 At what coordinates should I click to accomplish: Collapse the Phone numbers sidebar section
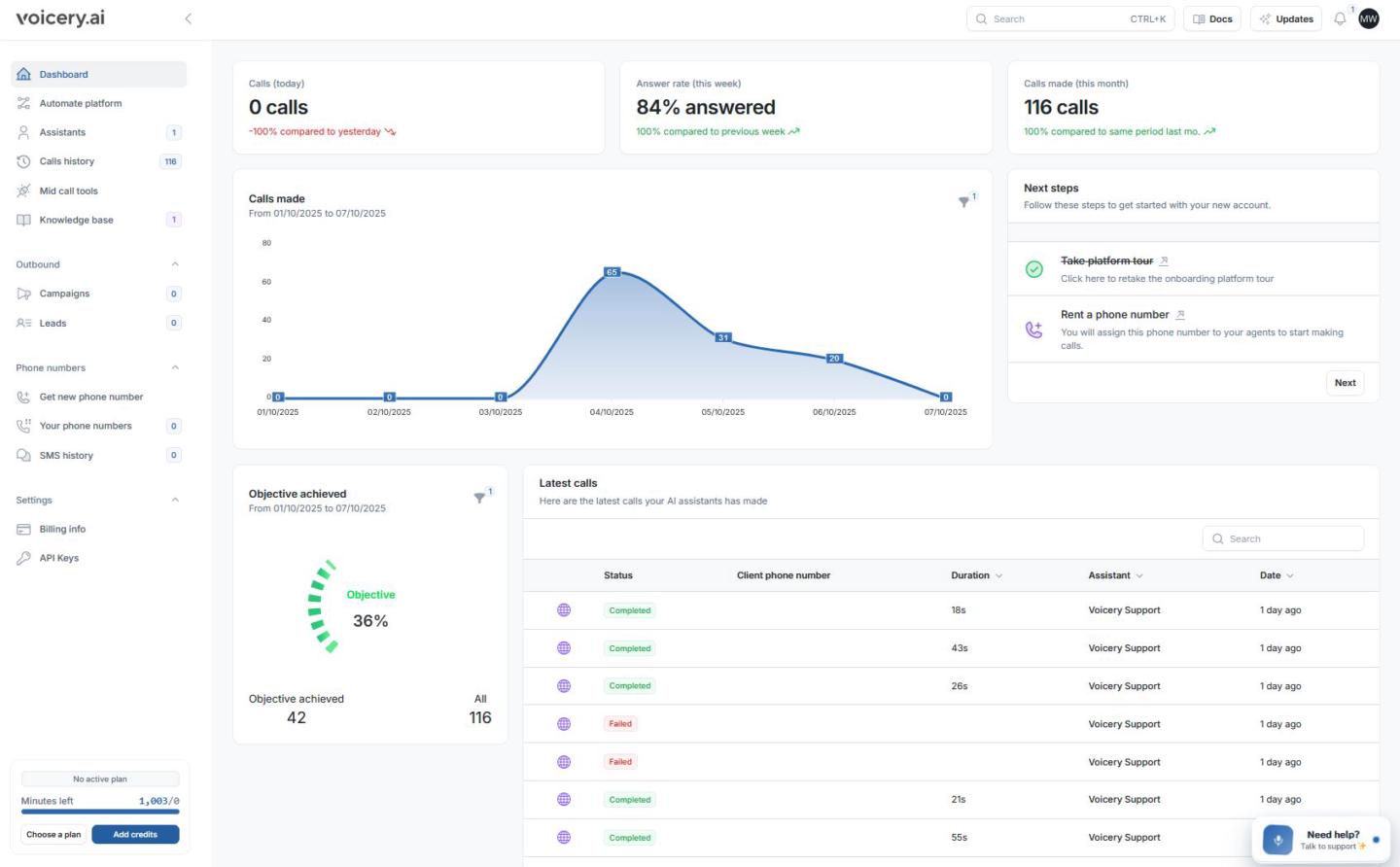pyautogui.click(x=175, y=367)
